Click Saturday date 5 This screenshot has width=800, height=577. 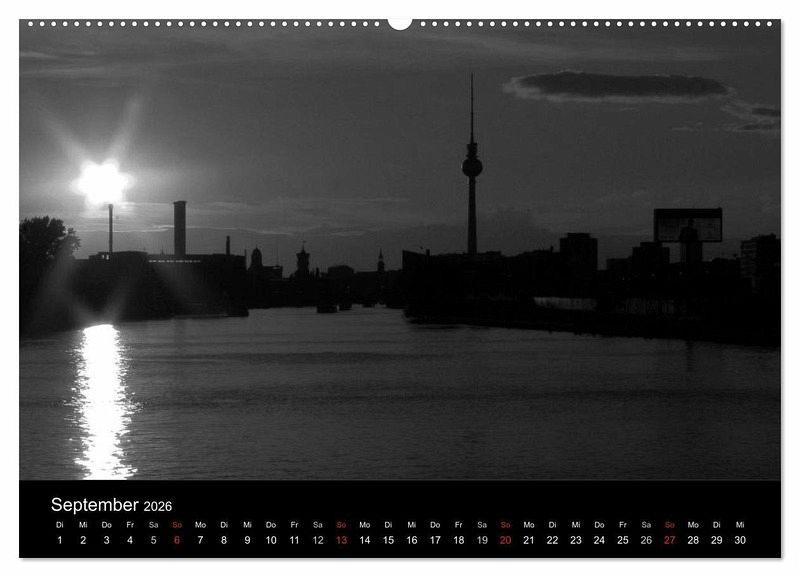click(154, 540)
